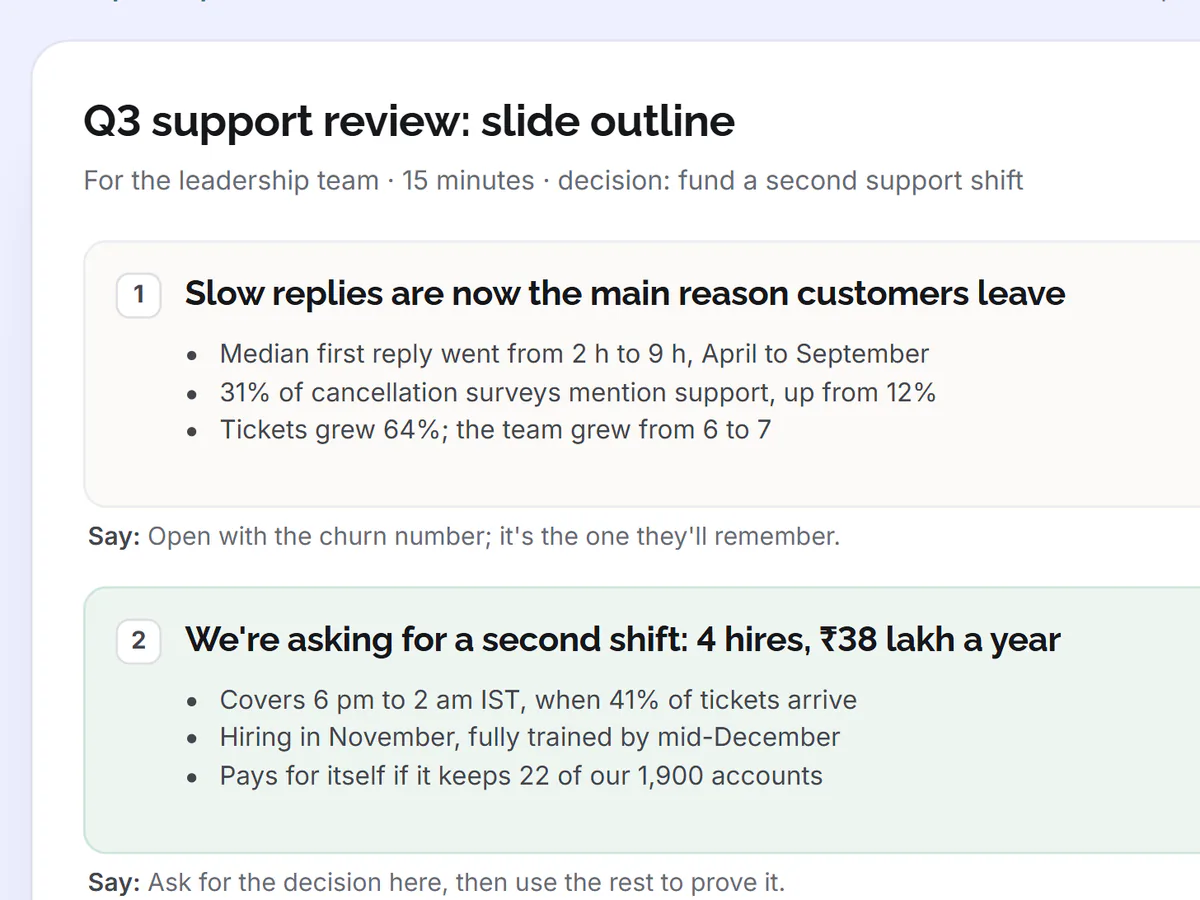1200x900 pixels.
Task: Click the slide number 2 badge
Action: point(139,640)
